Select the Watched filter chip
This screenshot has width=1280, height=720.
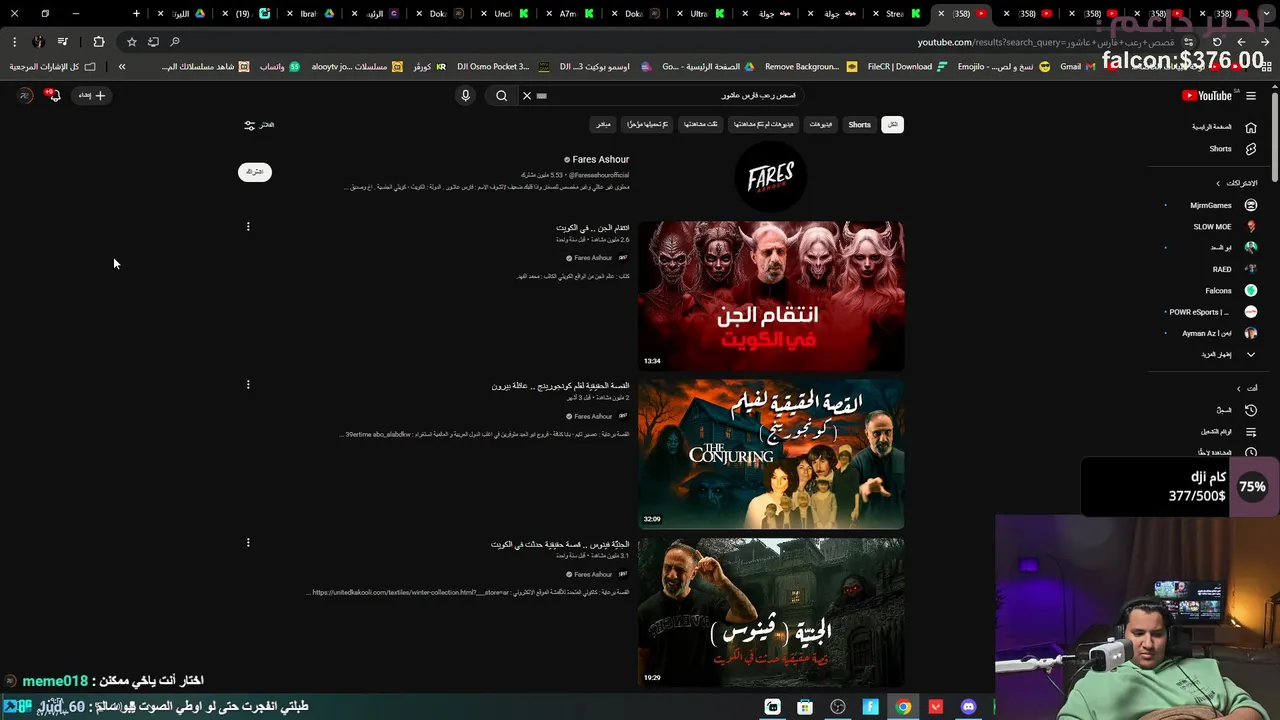701,125
